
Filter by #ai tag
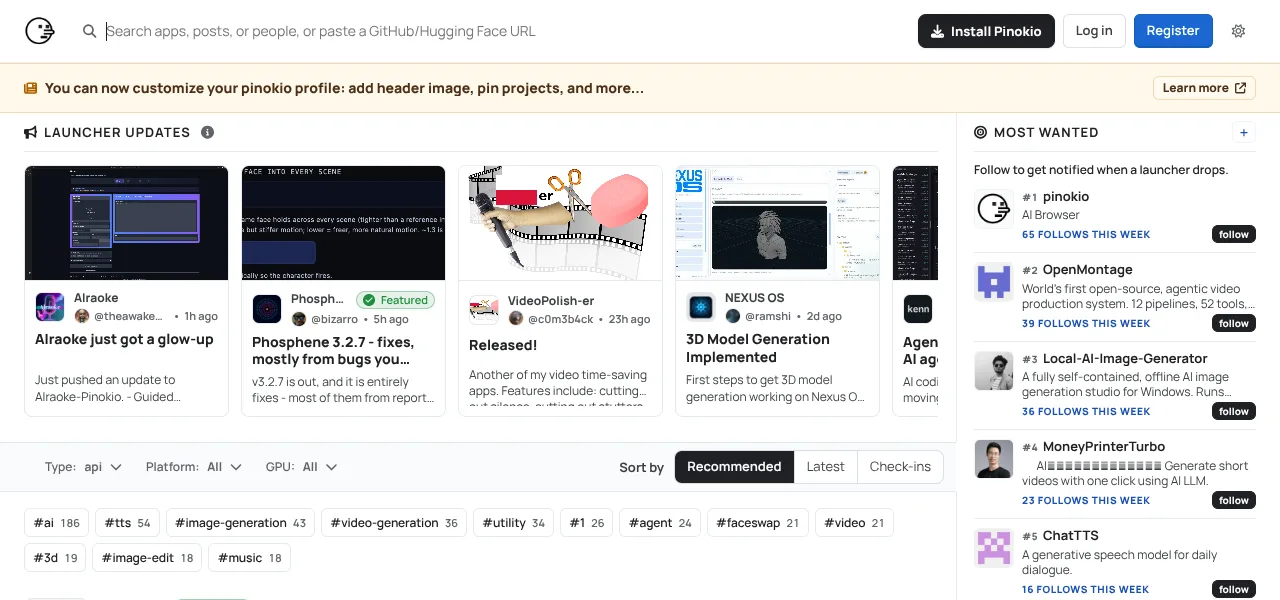57,523
